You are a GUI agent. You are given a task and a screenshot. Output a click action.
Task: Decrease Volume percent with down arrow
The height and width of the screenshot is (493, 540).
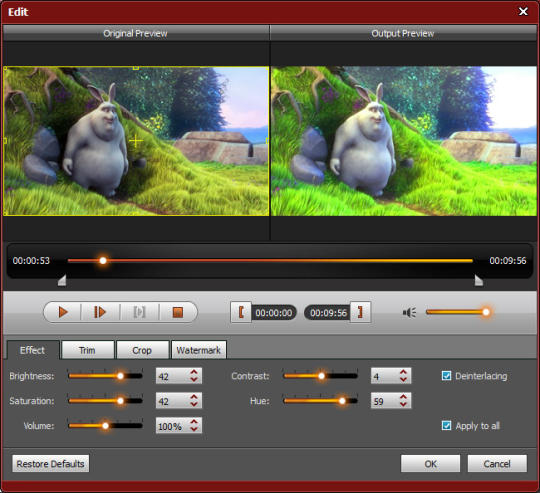coord(194,429)
